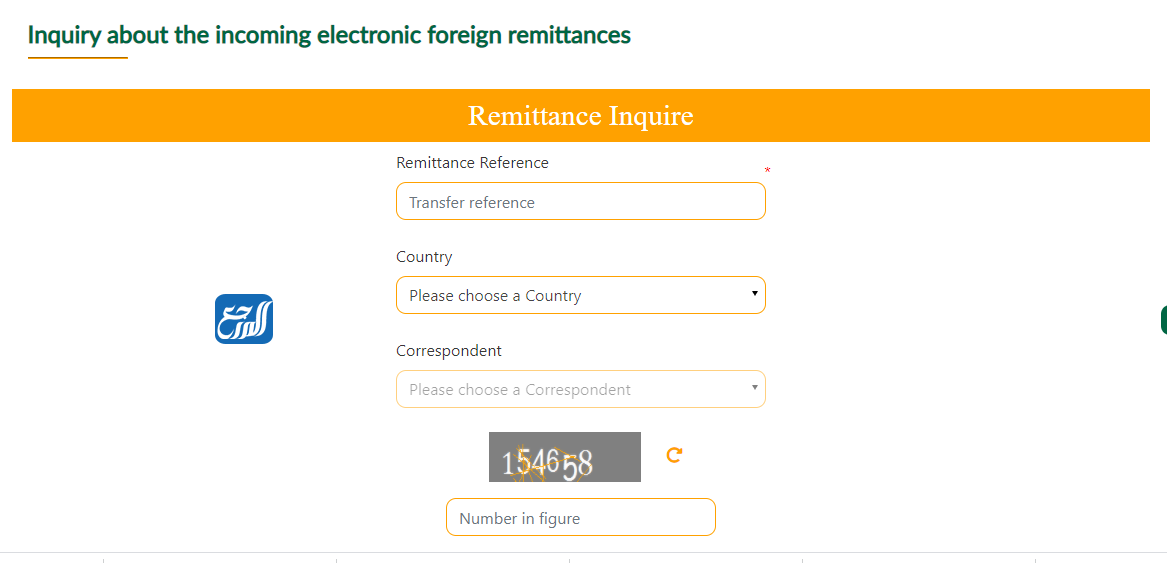Click the bottom horizontal divider line
The image size is (1167, 563).
click(580, 552)
